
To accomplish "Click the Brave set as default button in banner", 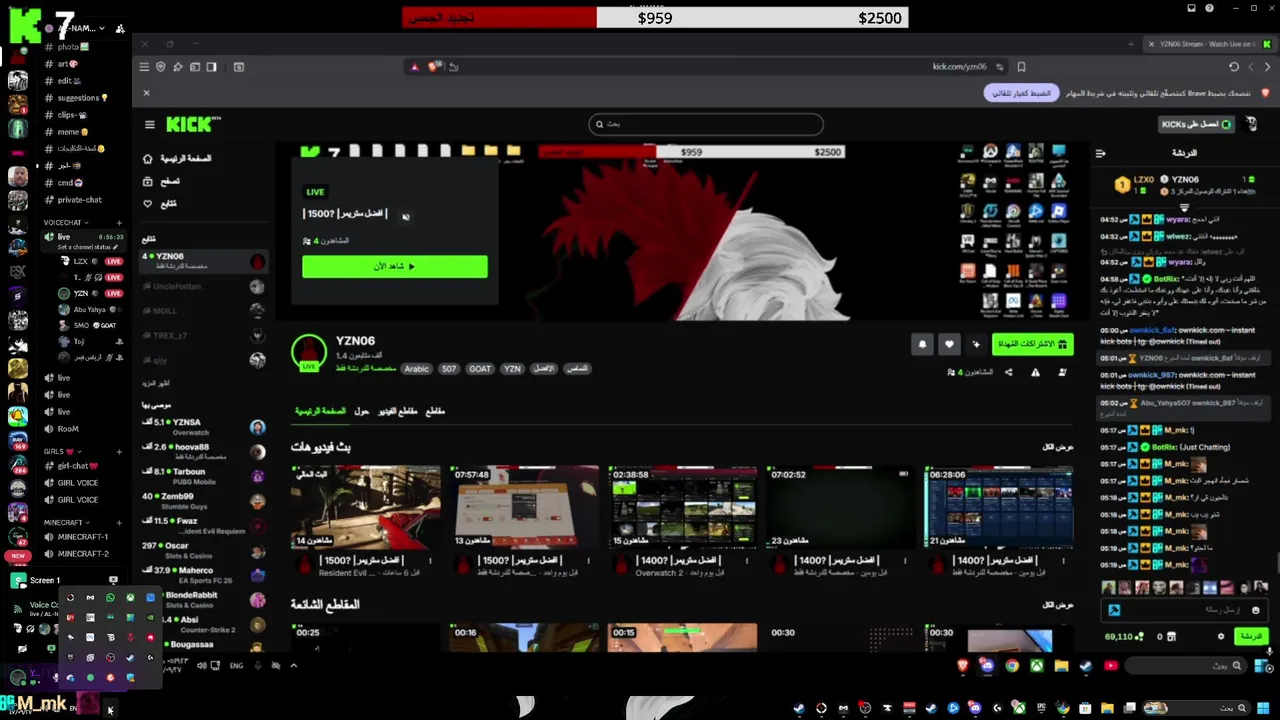I will coord(1021,93).
